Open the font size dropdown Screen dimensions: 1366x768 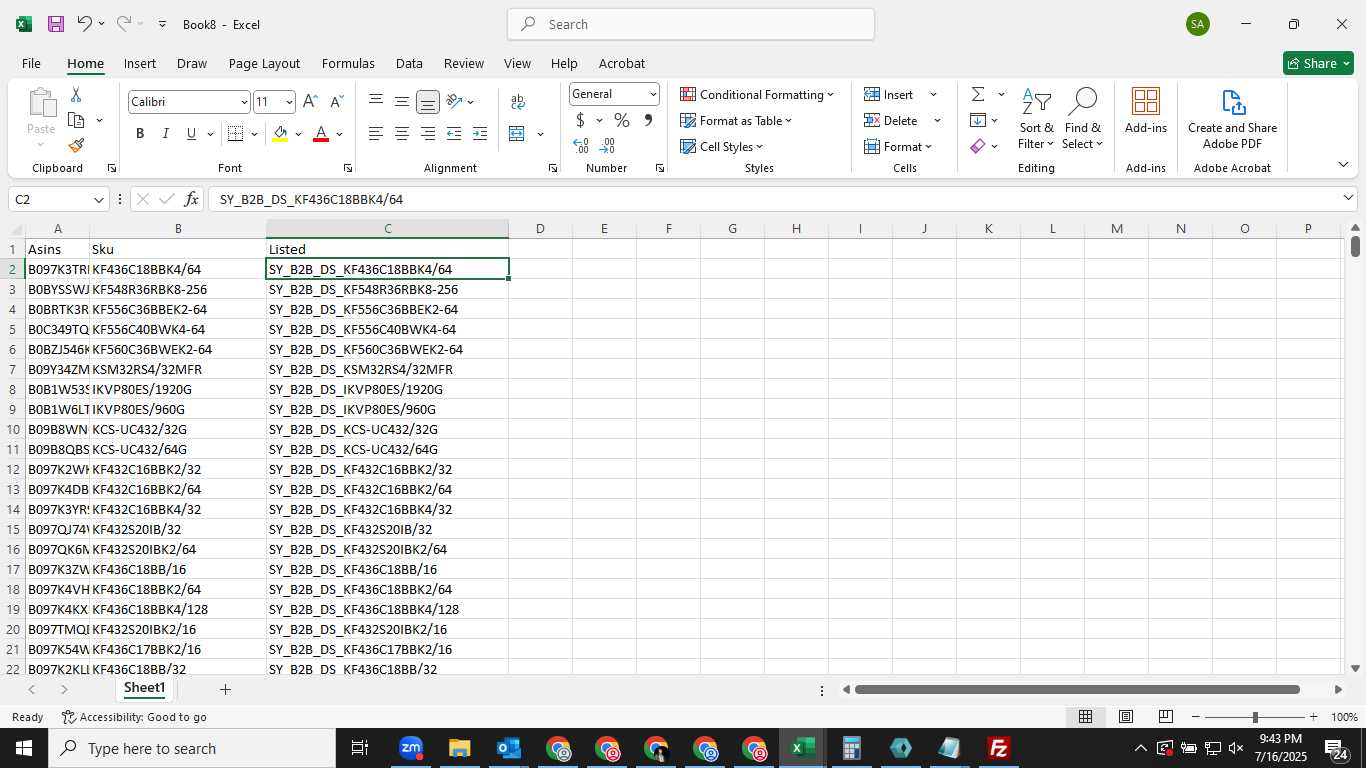pyautogui.click(x=289, y=102)
